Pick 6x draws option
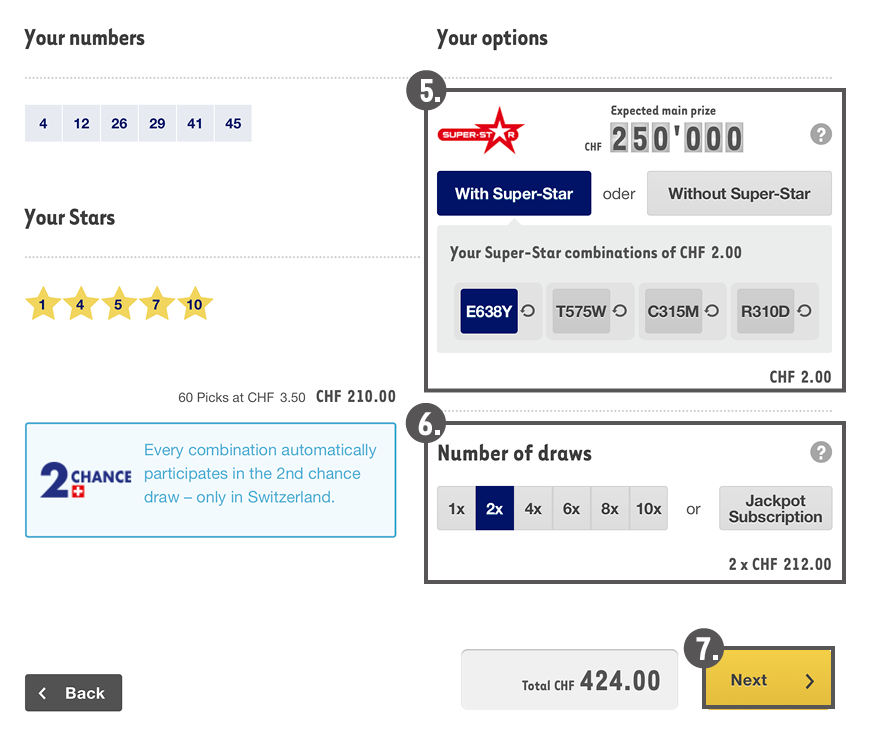 click(571, 509)
